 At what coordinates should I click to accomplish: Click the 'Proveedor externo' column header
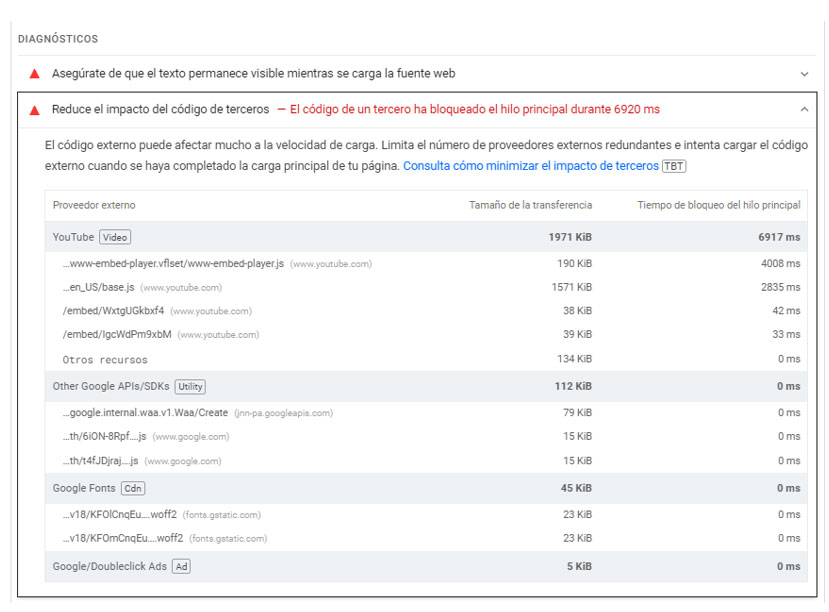coord(94,205)
